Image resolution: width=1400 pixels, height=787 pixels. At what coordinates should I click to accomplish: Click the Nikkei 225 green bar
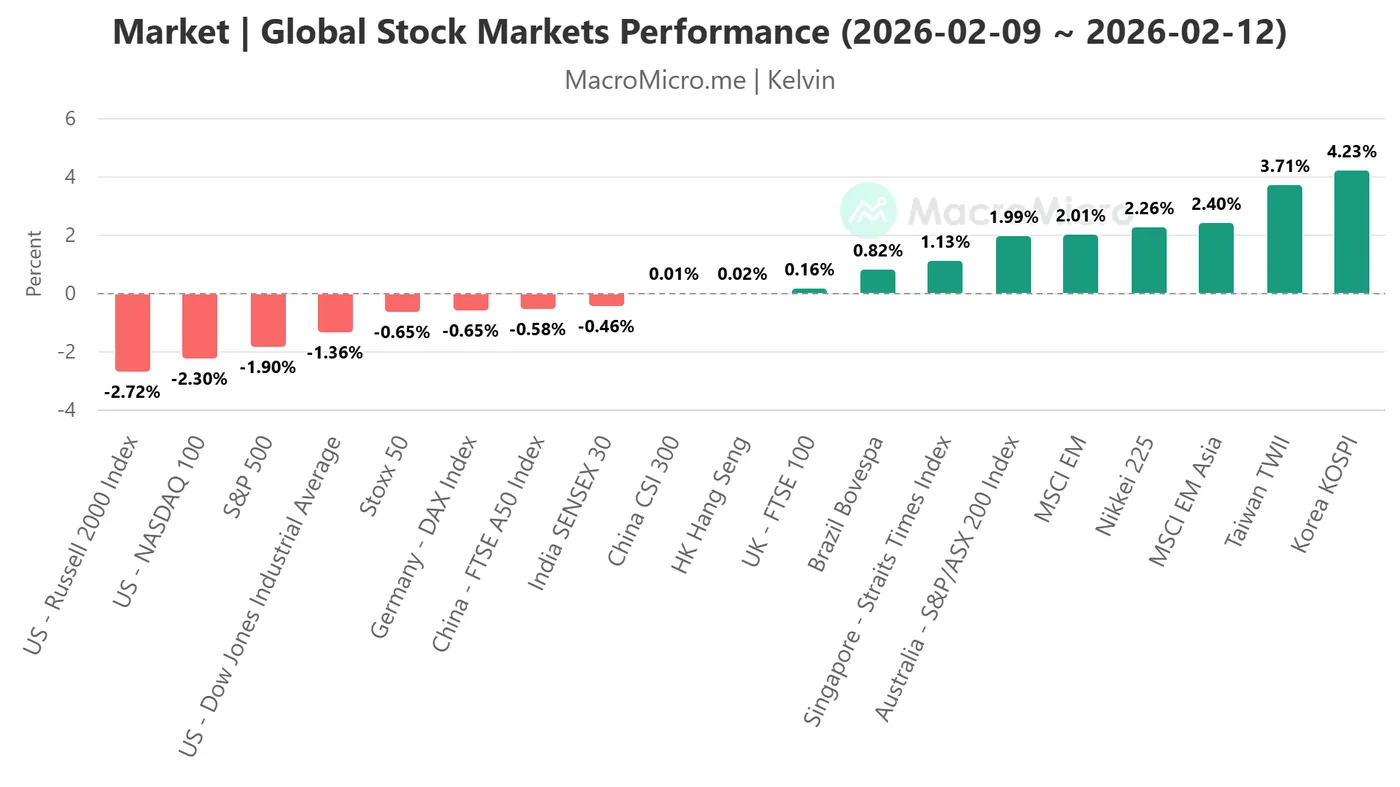point(1149,261)
